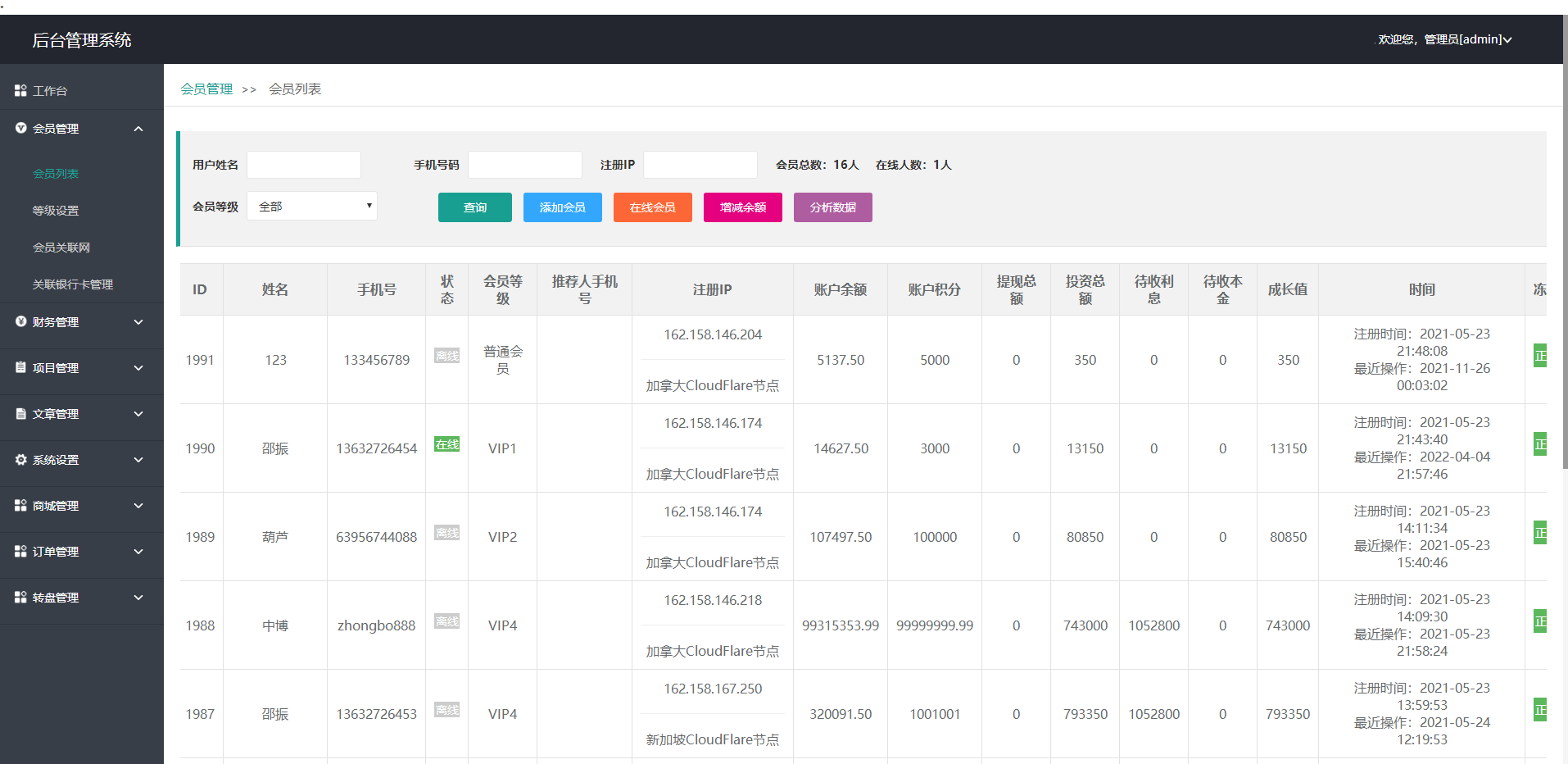Click the 工作台 dashboard icon in sidebar
This screenshot has width=1568, height=764.
point(20,90)
